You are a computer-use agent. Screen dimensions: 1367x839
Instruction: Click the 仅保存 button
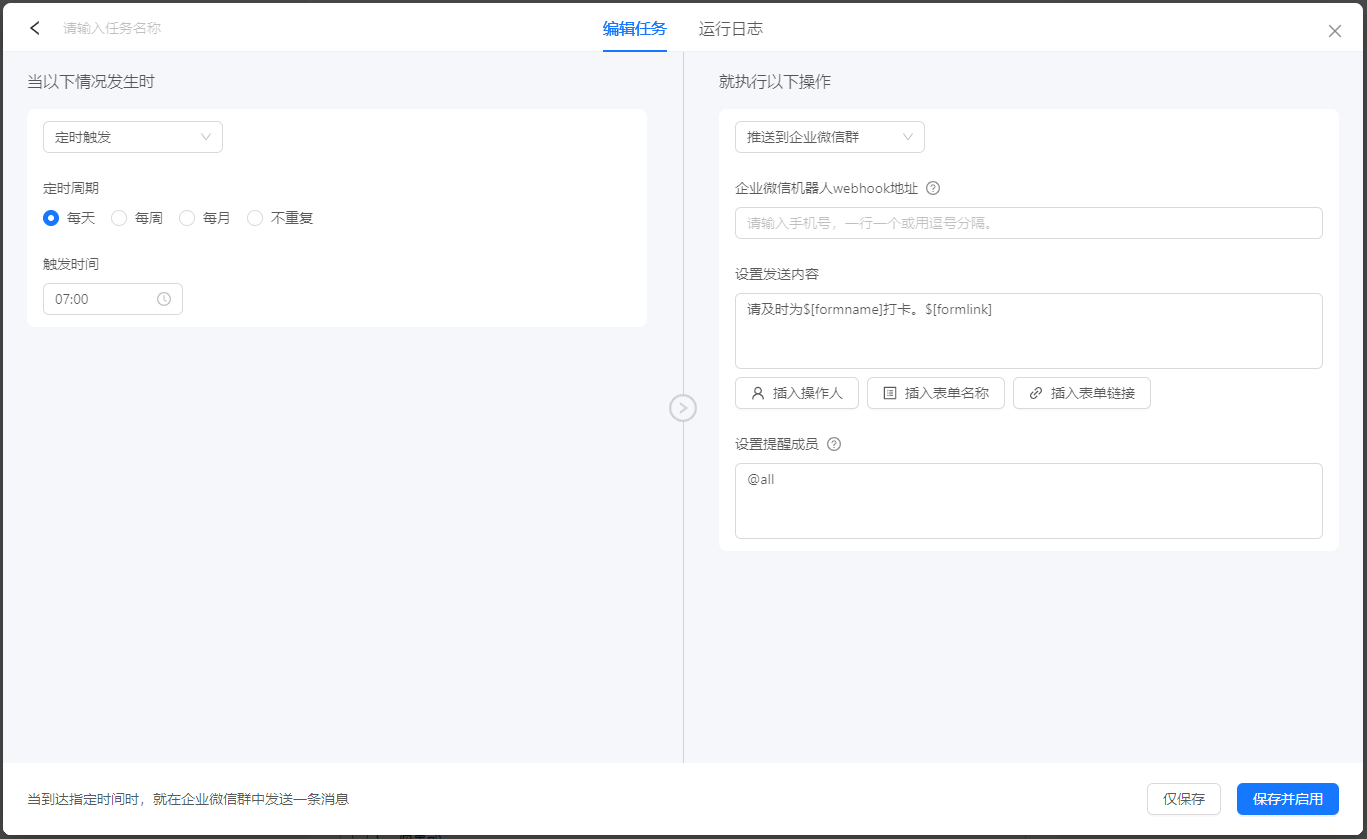point(1184,799)
